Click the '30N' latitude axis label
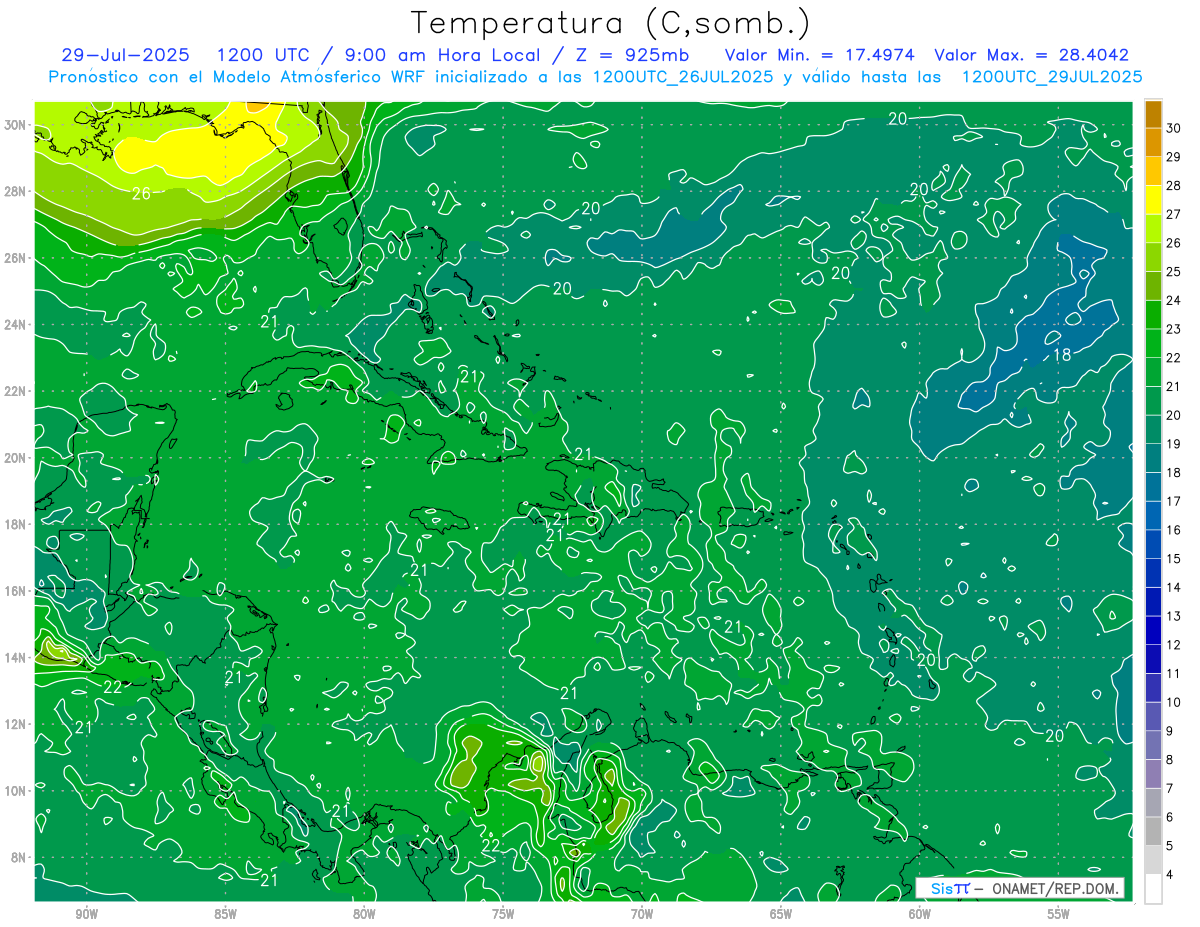The width and height of the screenshot is (1200, 927). (x=16, y=125)
